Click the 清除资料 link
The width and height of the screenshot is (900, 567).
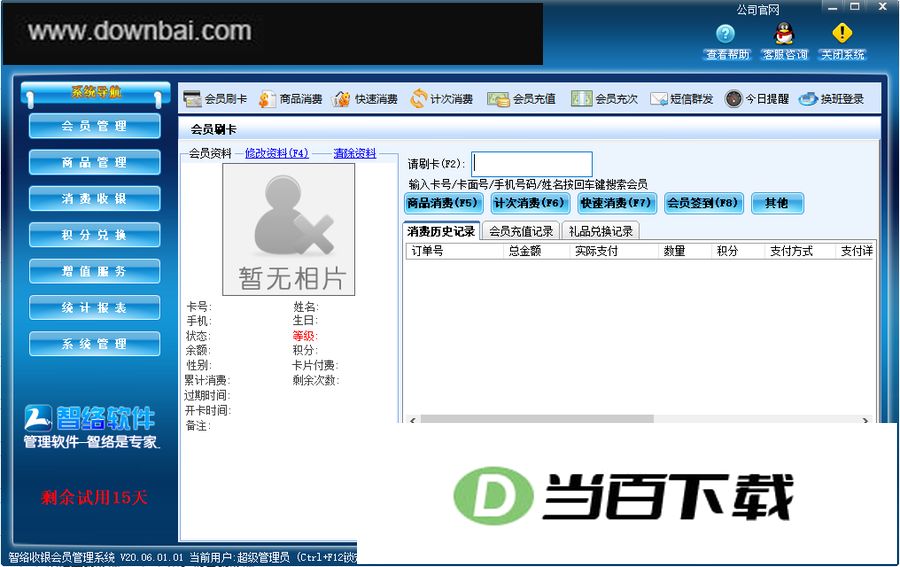pyautogui.click(x=355, y=153)
